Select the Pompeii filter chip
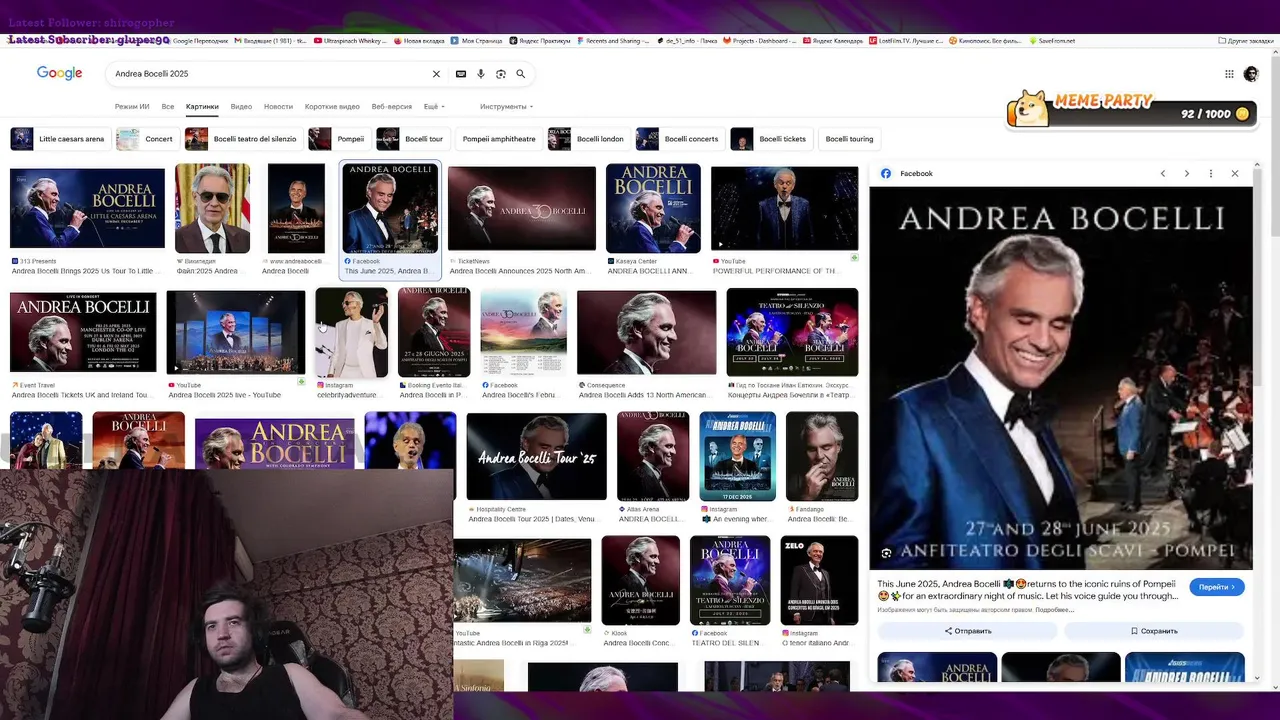Viewport: 1280px width, 720px height. (337, 139)
